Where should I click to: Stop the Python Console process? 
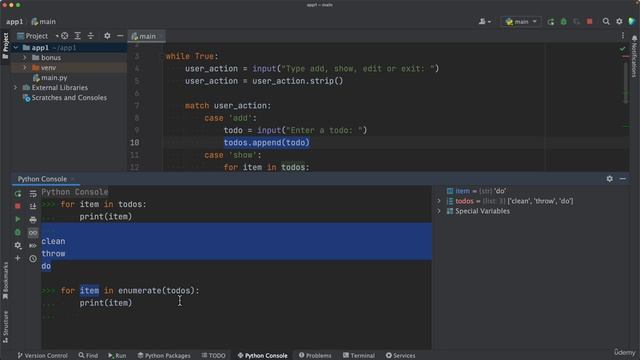coord(18,206)
